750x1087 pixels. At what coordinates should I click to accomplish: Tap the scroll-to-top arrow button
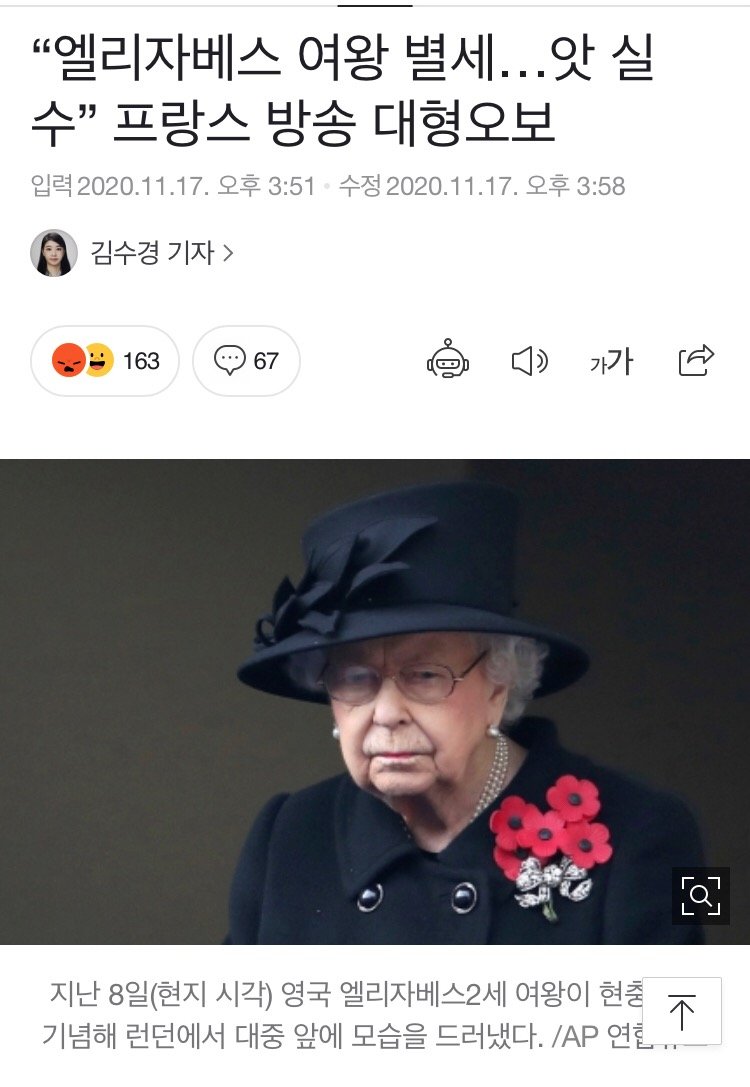coord(682,1011)
